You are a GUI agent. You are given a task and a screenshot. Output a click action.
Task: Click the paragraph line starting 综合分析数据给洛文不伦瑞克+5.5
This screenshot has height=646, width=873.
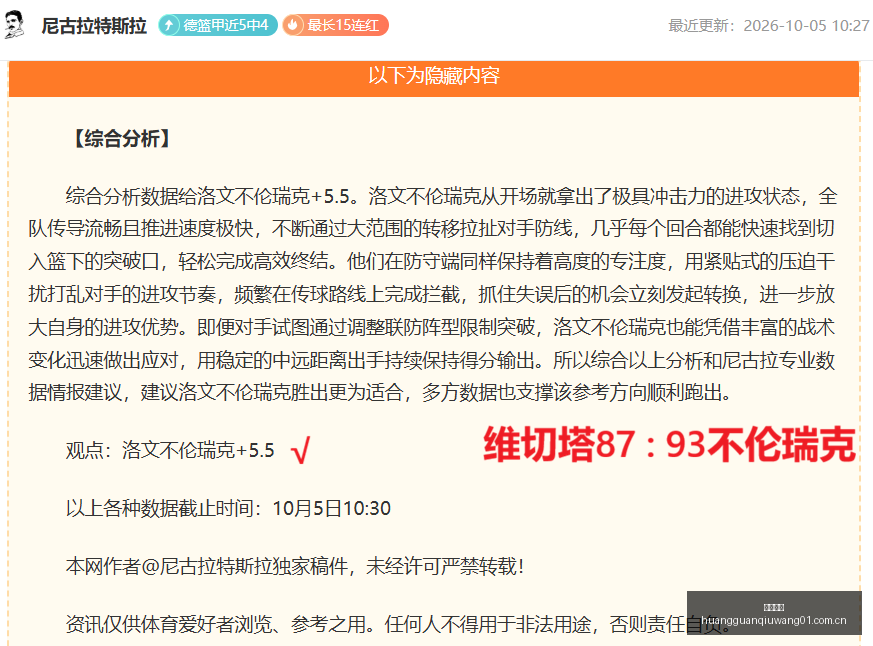click(x=452, y=196)
